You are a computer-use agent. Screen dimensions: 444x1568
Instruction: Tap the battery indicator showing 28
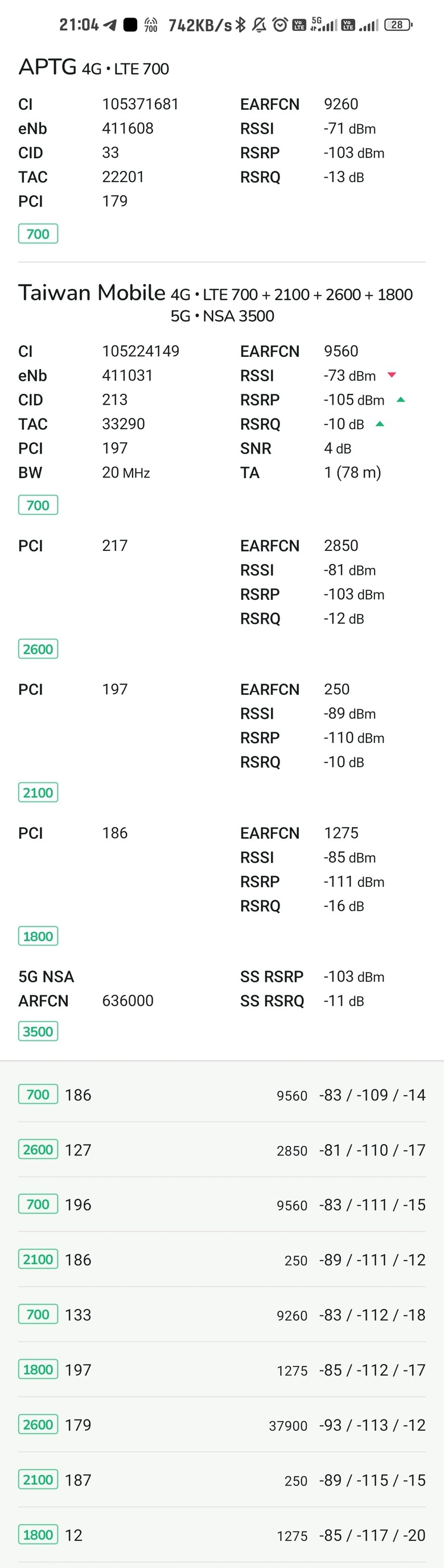click(x=398, y=25)
